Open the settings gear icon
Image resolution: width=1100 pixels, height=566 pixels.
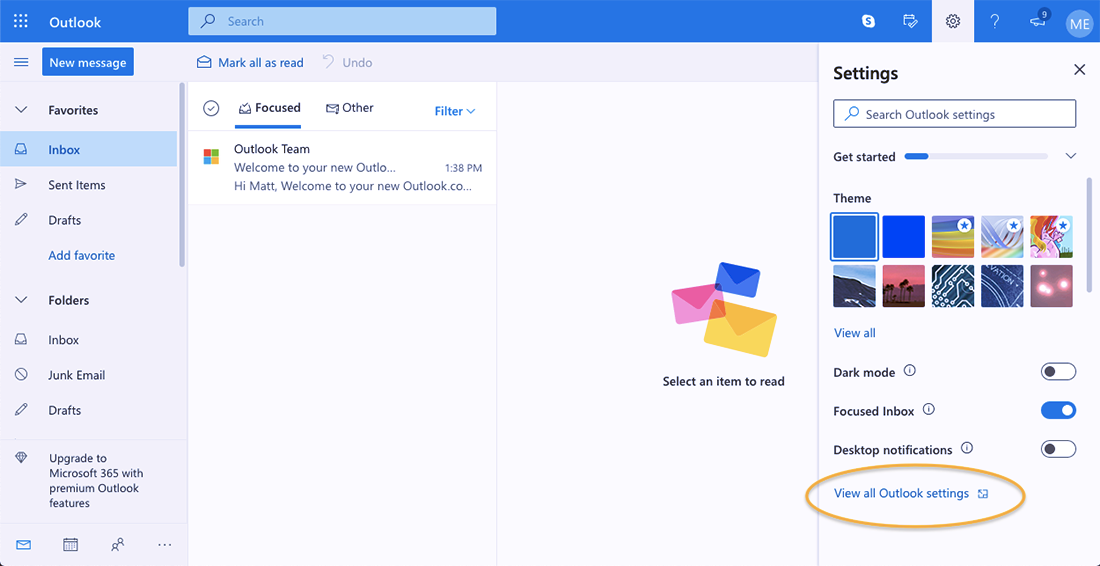[952, 21]
